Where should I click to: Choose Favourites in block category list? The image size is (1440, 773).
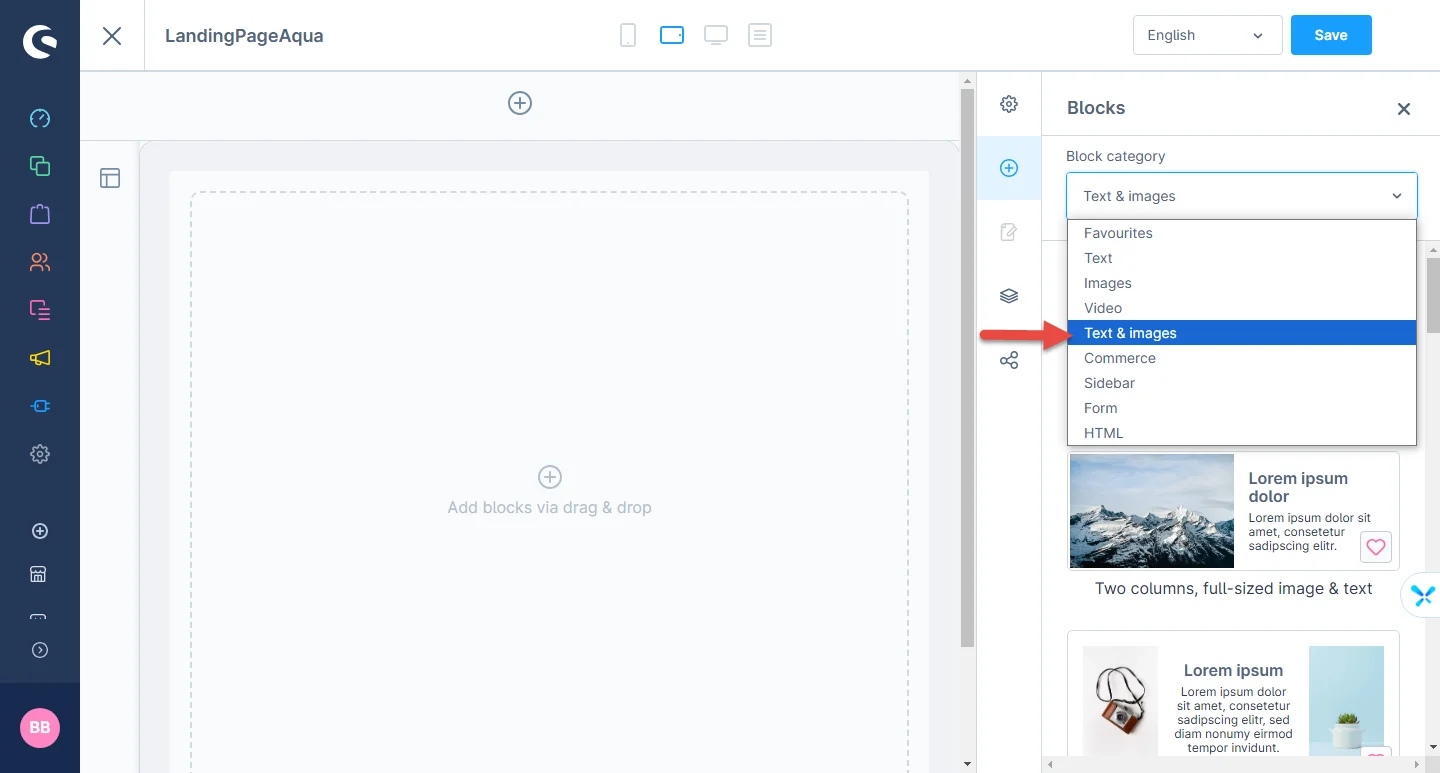[1118, 233]
